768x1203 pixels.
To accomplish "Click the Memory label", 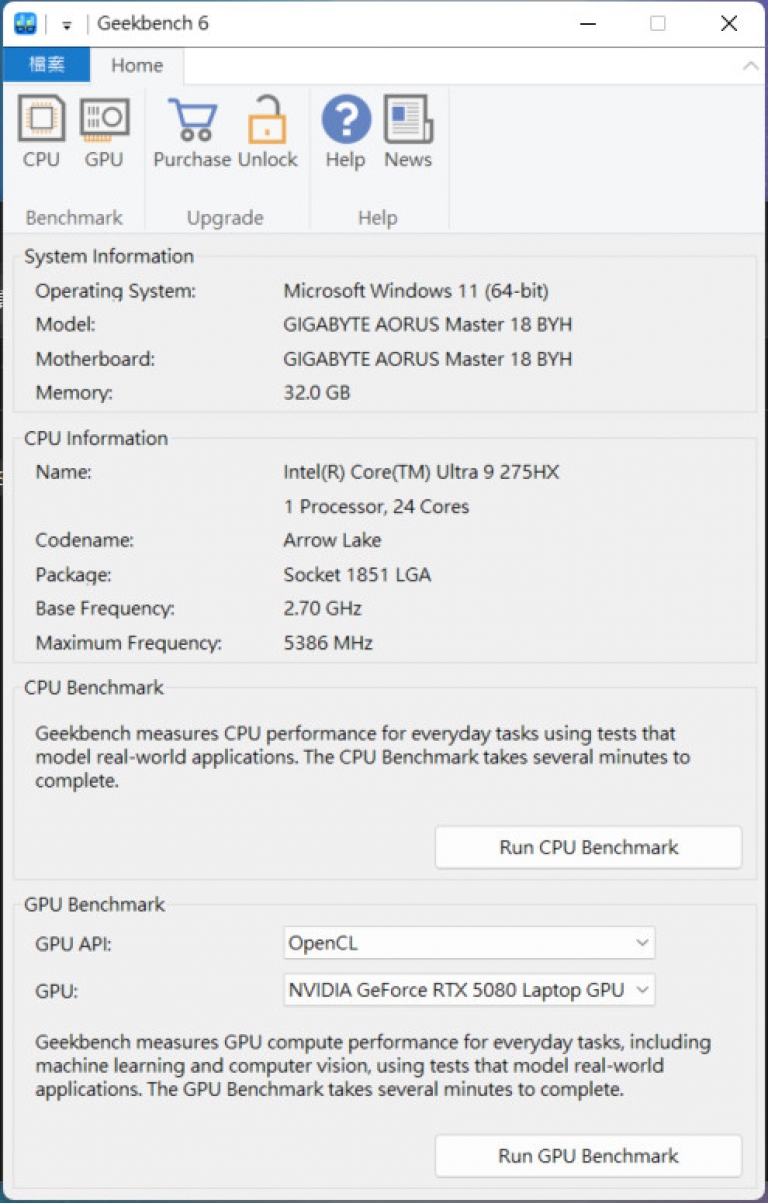I will pyautogui.click(x=74, y=393).
